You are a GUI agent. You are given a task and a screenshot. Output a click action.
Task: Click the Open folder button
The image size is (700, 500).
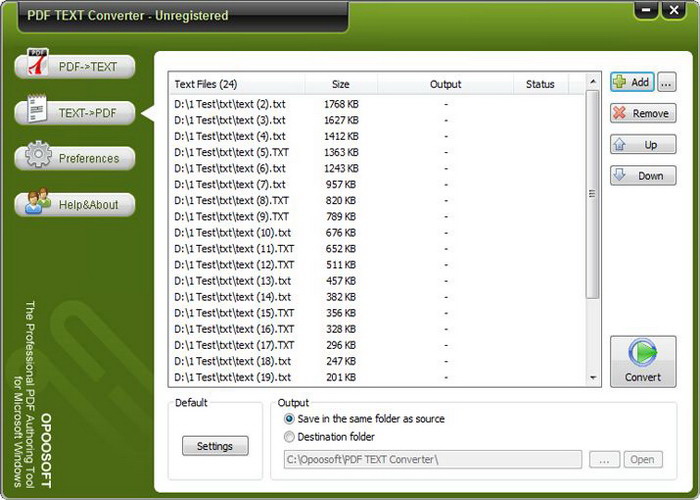coord(643,460)
